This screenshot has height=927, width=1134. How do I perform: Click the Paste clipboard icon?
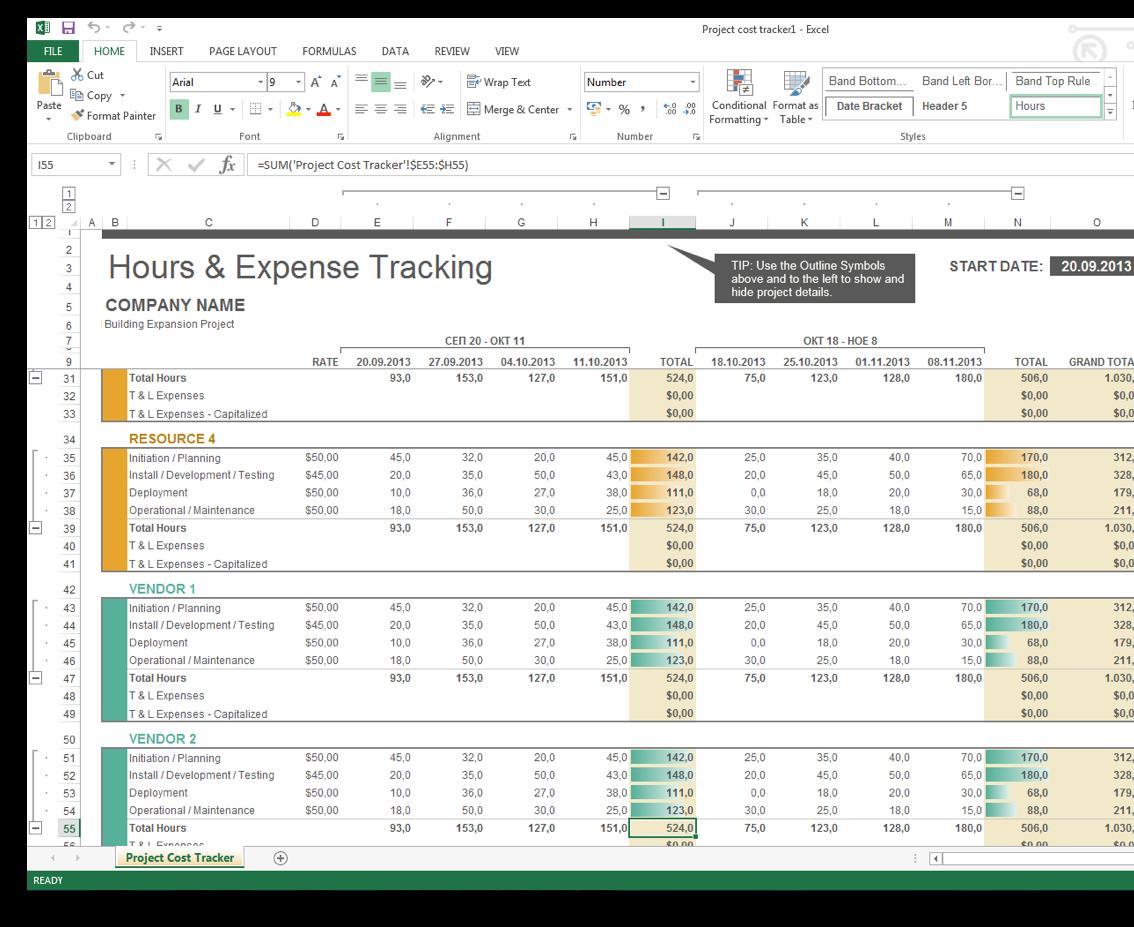pos(49,83)
